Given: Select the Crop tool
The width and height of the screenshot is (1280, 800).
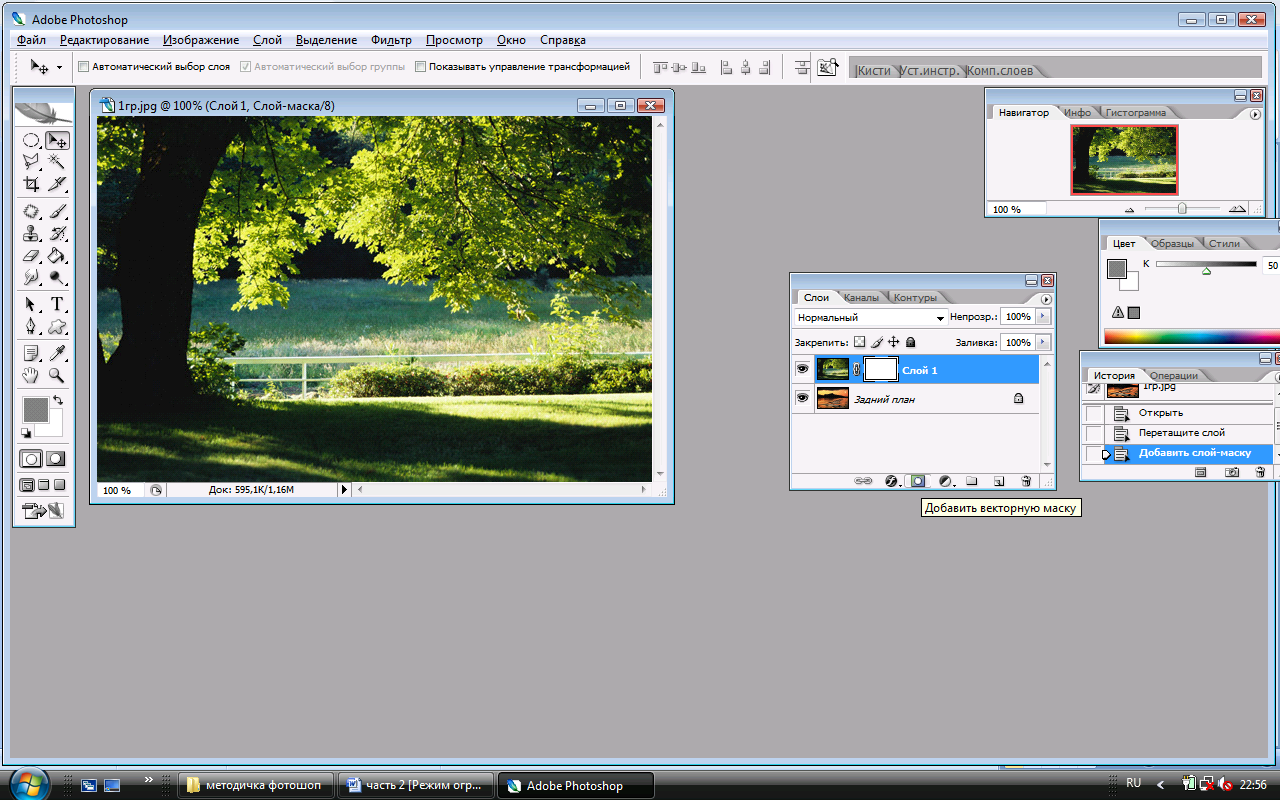Looking at the screenshot, I should pyautogui.click(x=31, y=184).
